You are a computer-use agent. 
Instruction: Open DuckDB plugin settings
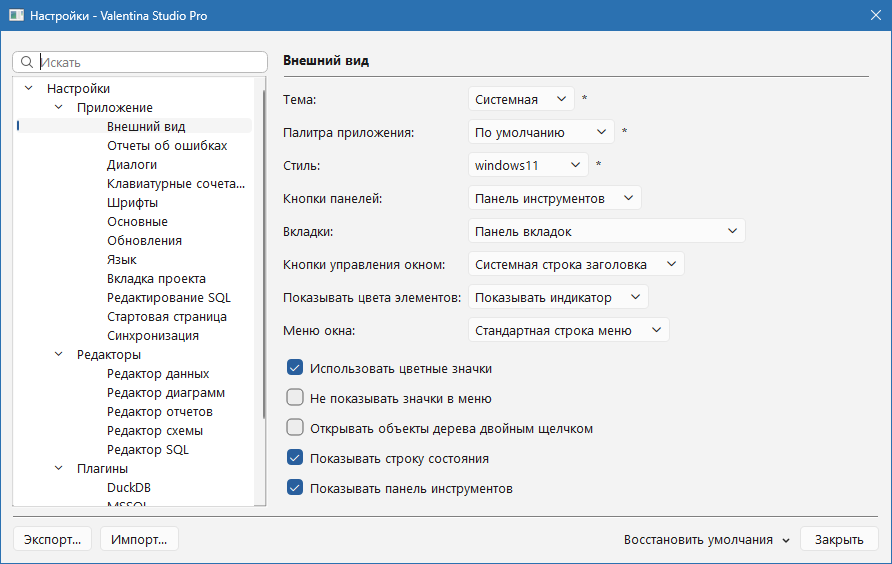(x=129, y=488)
